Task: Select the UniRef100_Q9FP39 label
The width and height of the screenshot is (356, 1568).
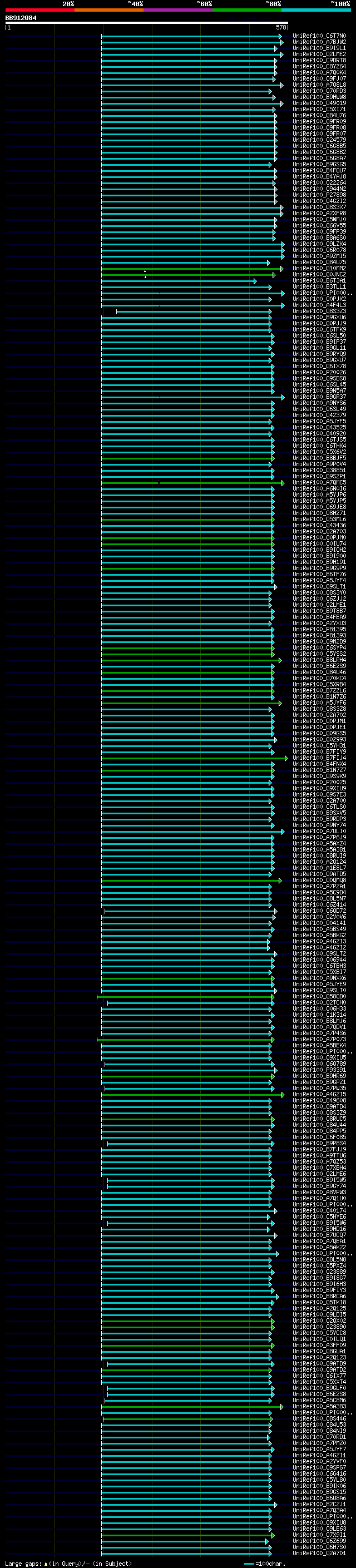Action: point(319,231)
